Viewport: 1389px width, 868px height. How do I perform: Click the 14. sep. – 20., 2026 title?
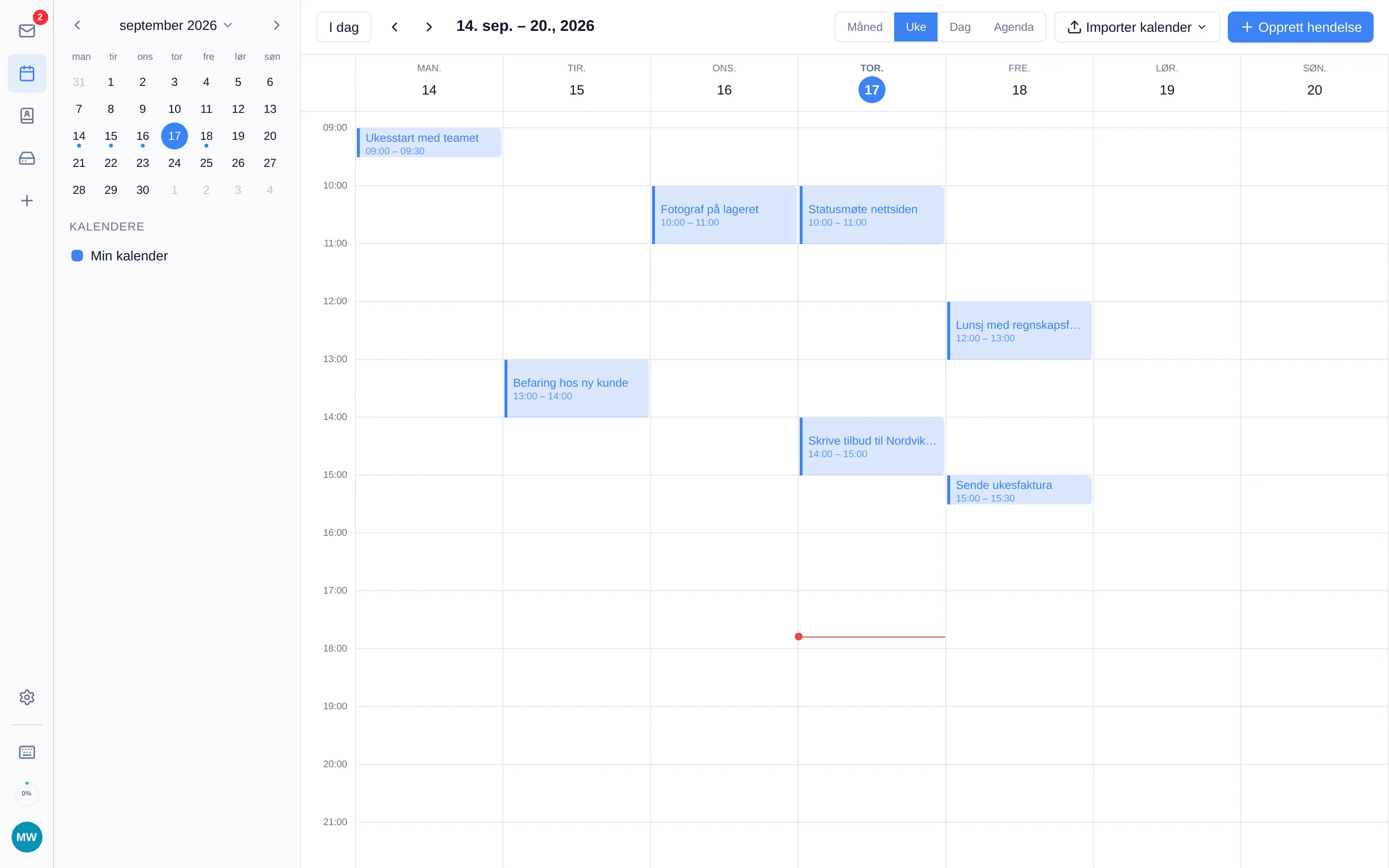click(525, 26)
